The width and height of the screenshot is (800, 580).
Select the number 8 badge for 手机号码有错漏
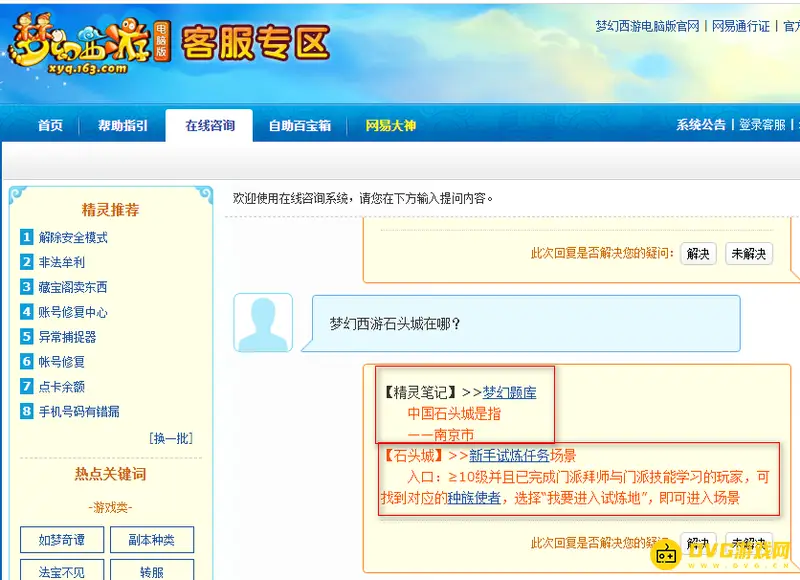pyautogui.click(x=27, y=411)
